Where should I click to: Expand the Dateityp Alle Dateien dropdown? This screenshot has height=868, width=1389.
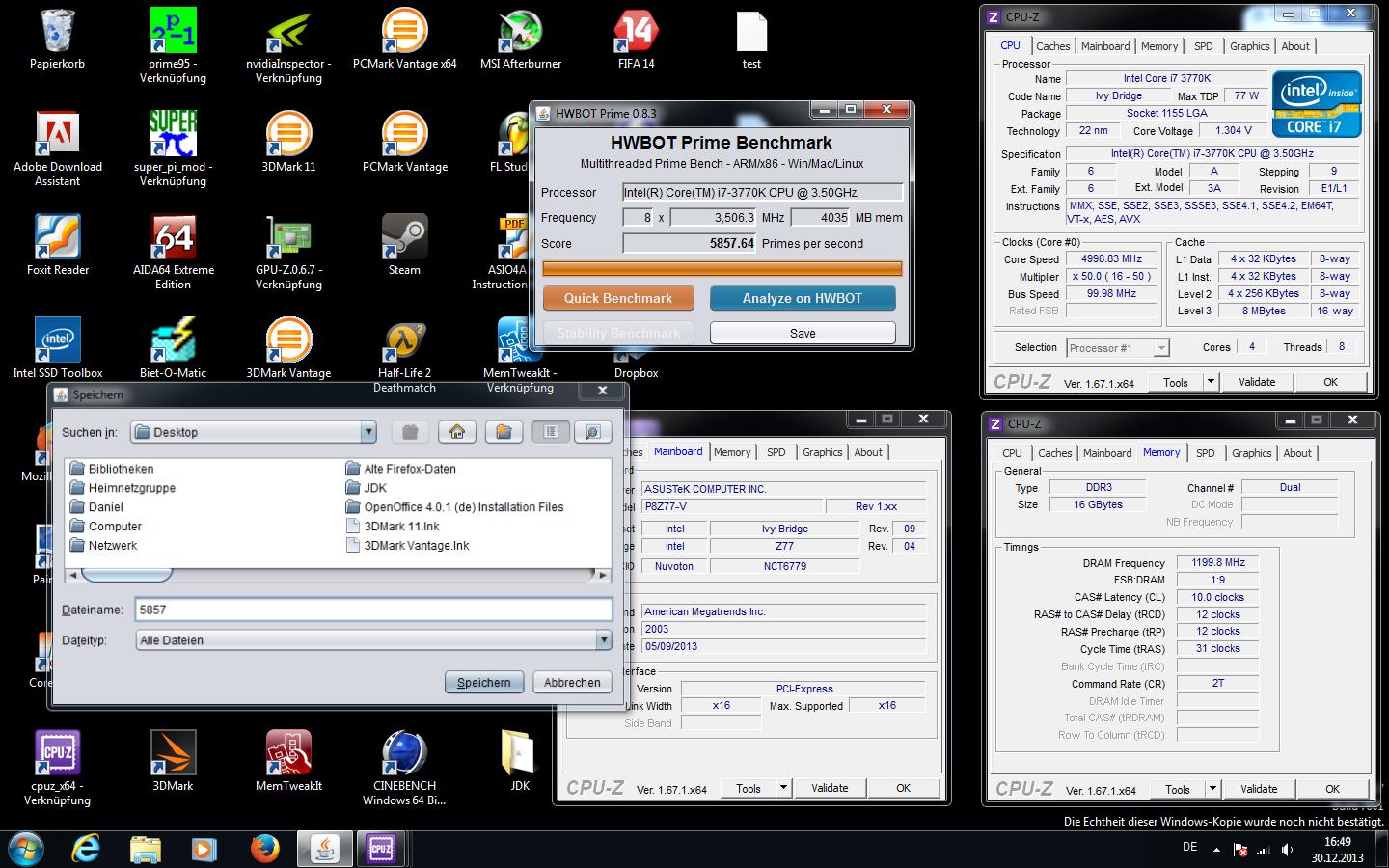click(x=604, y=639)
